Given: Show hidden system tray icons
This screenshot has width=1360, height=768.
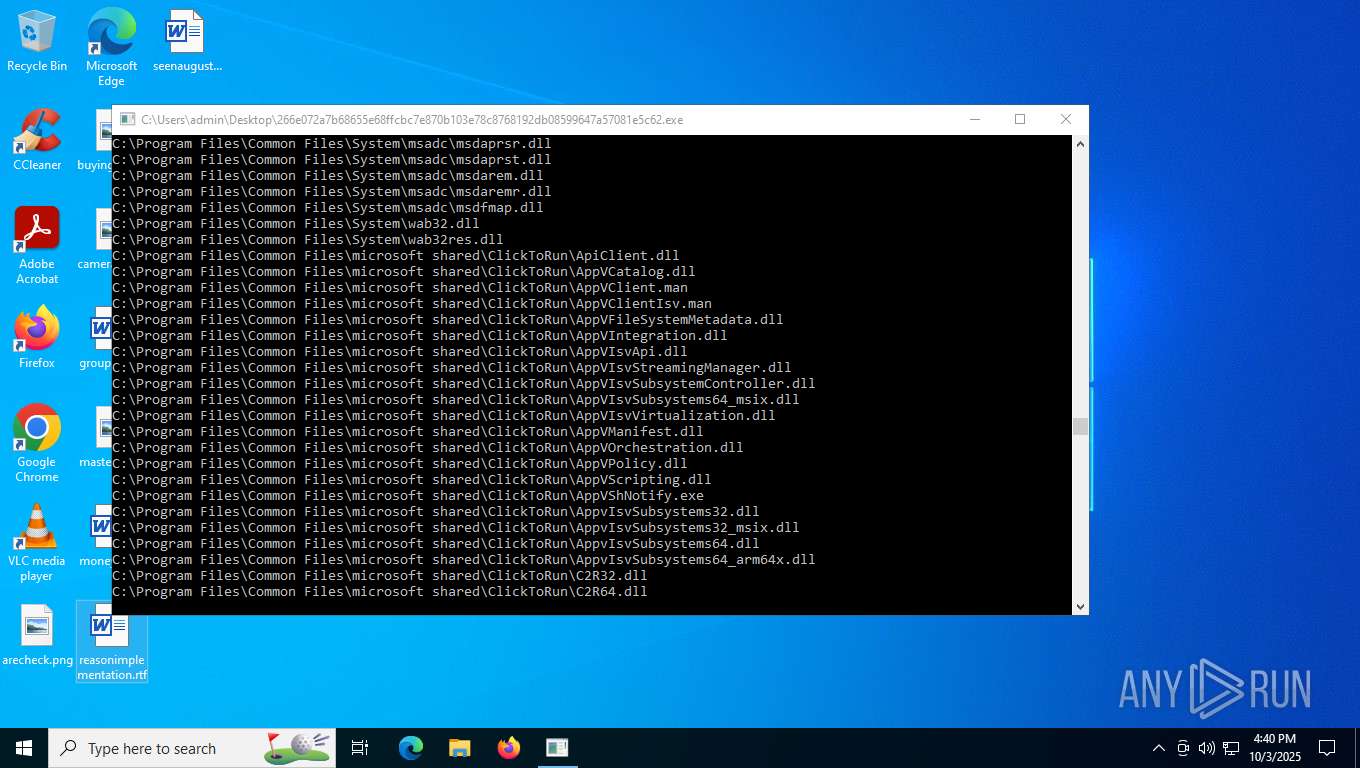Looking at the screenshot, I should (x=1159, y=748).
